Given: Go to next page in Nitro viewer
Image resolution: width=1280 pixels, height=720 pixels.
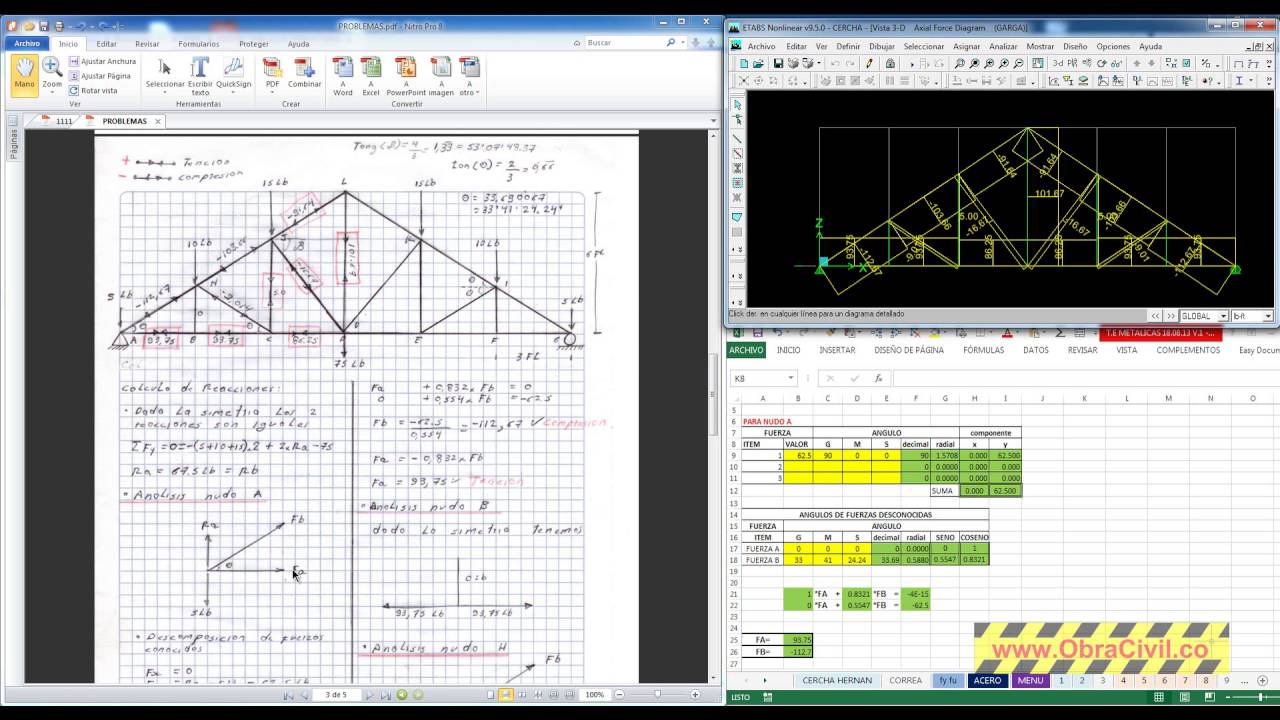Looking at the screenshot, I should coord(369,694).
